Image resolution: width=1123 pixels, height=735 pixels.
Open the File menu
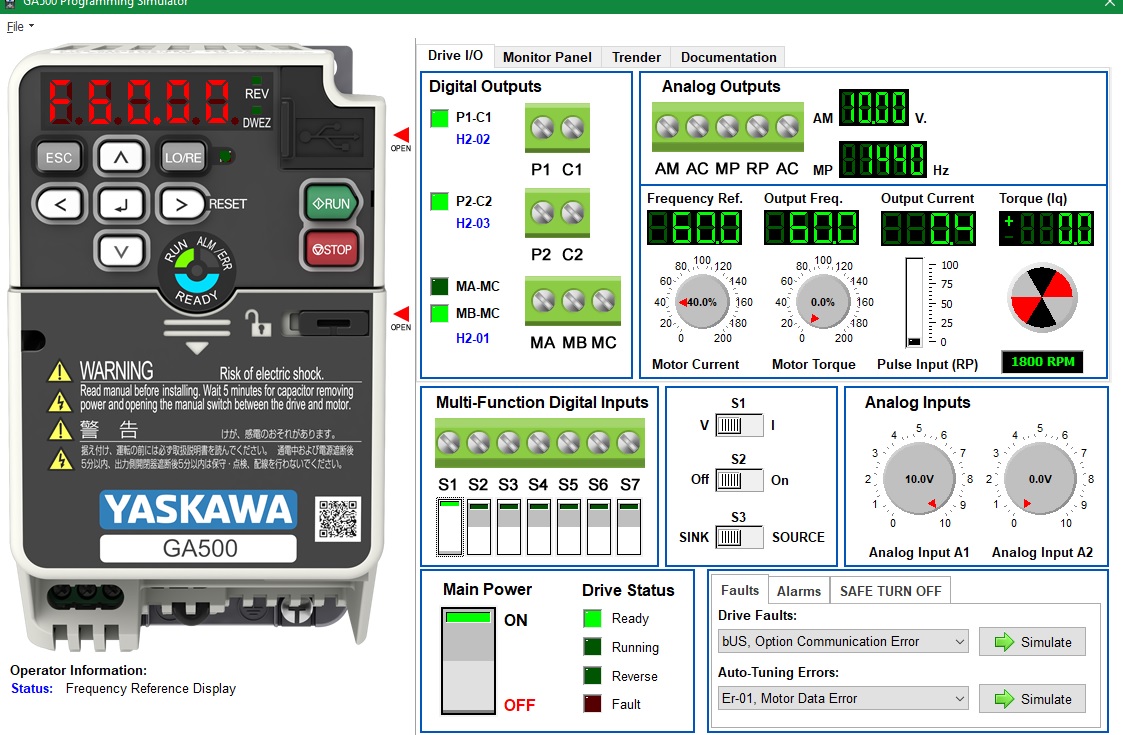(20, 27)
